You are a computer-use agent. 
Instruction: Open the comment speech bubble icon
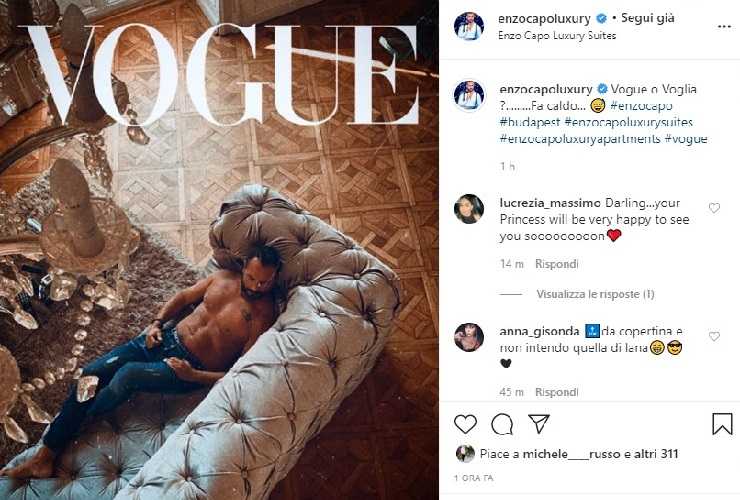[502, 424]
